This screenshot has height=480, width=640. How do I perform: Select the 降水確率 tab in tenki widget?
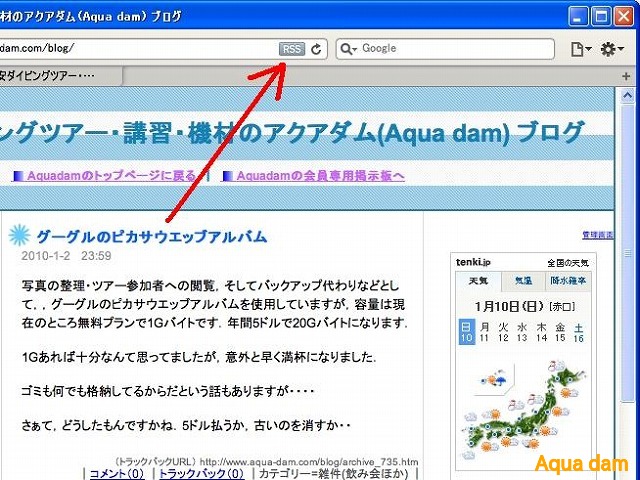(x=568, y=281)
